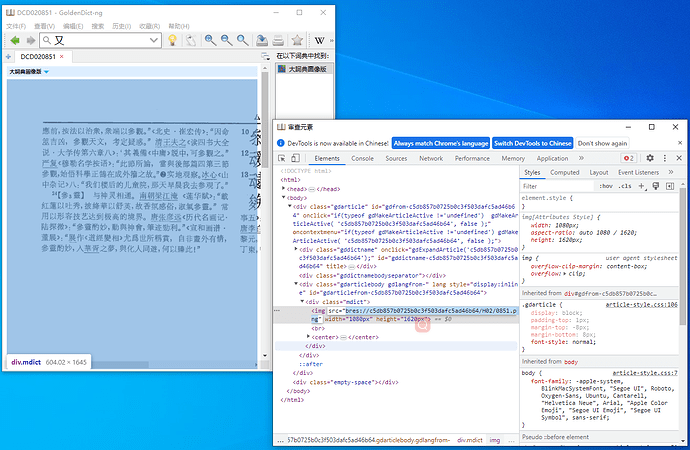The width and height of the screenshot is (690, 450).
Task: Save the article with the disk icon
Action: 262,40
